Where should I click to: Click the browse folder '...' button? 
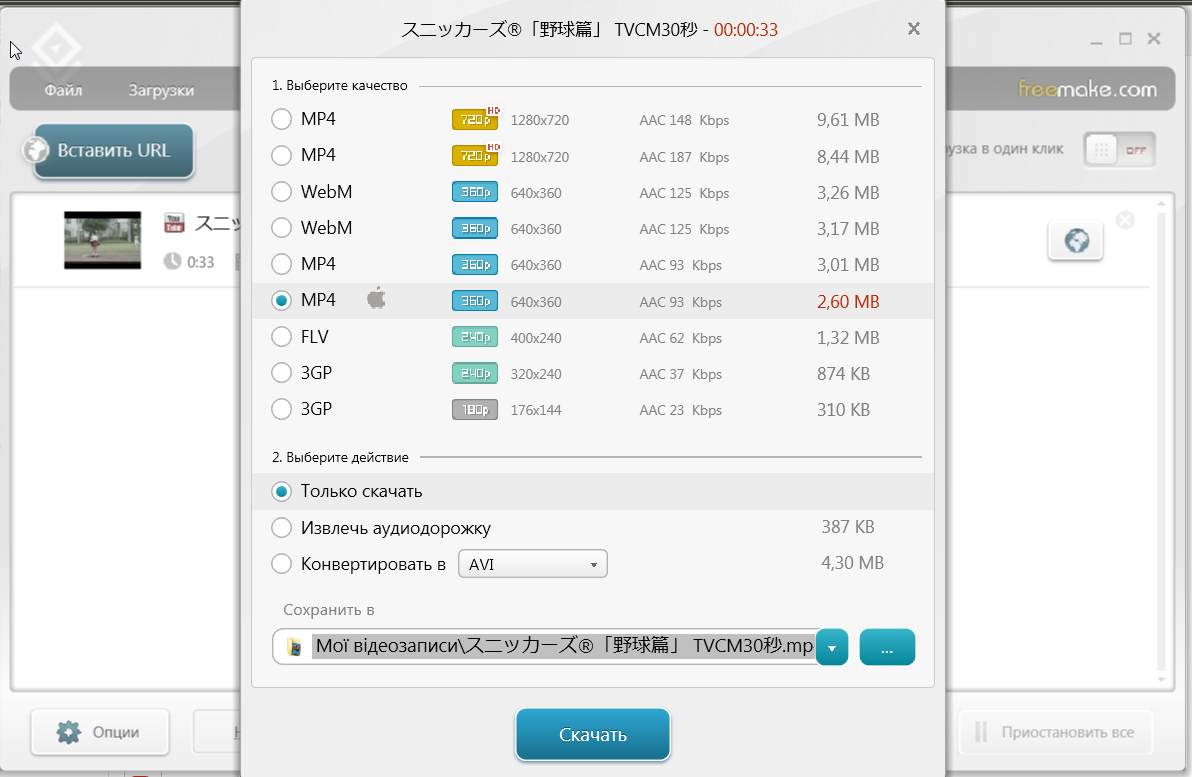coord(887,648)
